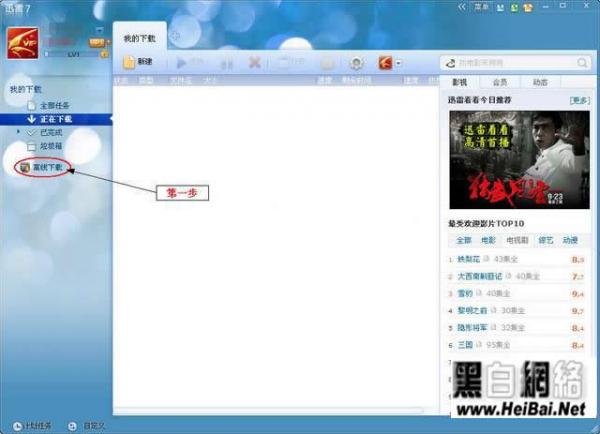Click the start task play icon
The width and height of the screenshot is (600, 434).
181,63
